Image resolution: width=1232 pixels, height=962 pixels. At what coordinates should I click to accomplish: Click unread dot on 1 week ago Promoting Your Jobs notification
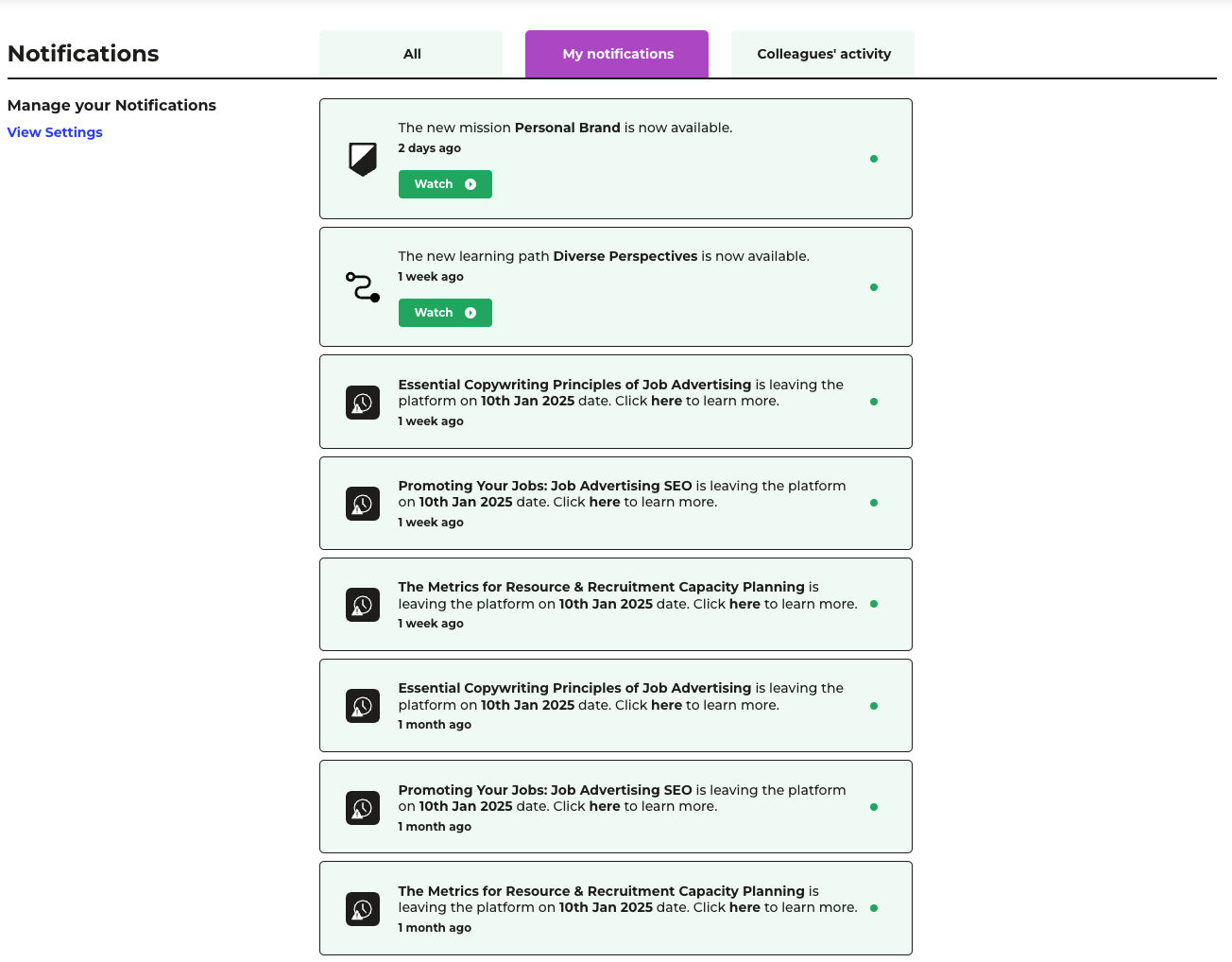874,503
